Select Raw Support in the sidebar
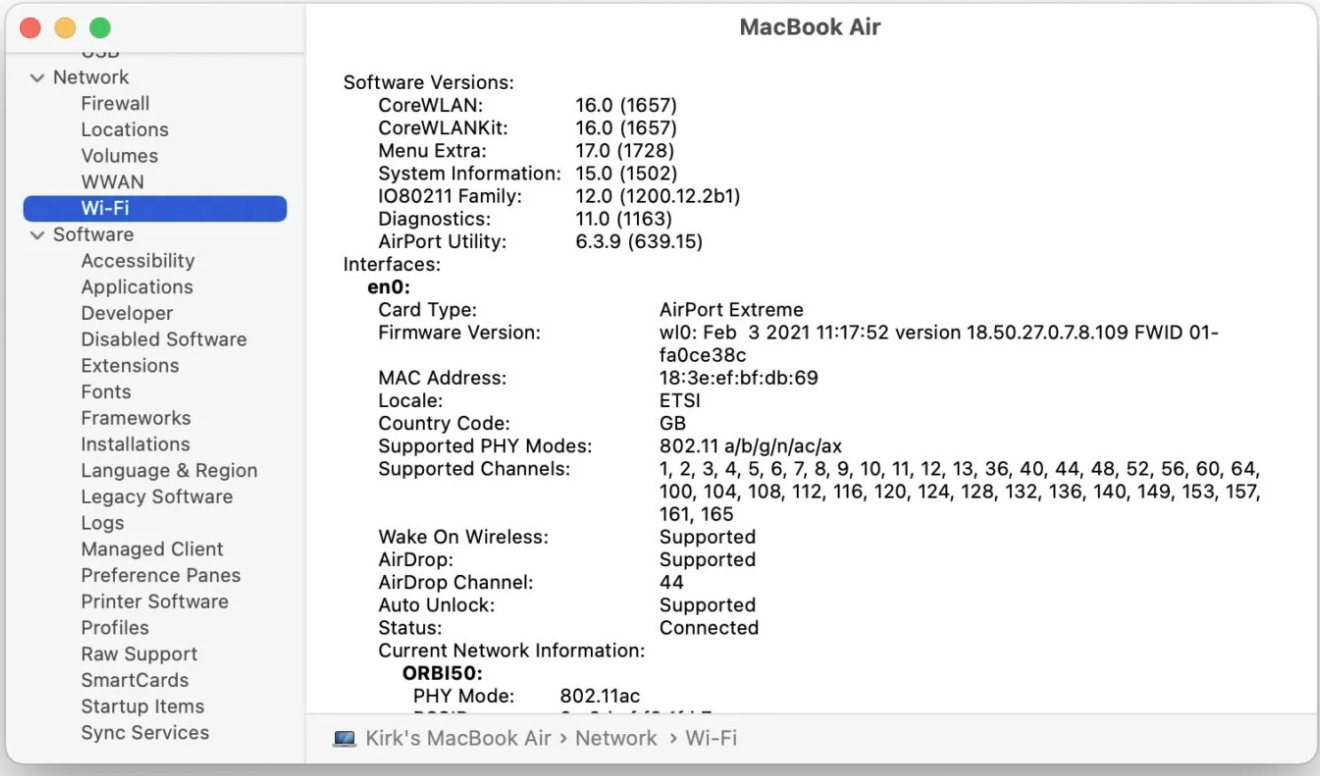This screenshot has height=776, width=1320. 139,654
